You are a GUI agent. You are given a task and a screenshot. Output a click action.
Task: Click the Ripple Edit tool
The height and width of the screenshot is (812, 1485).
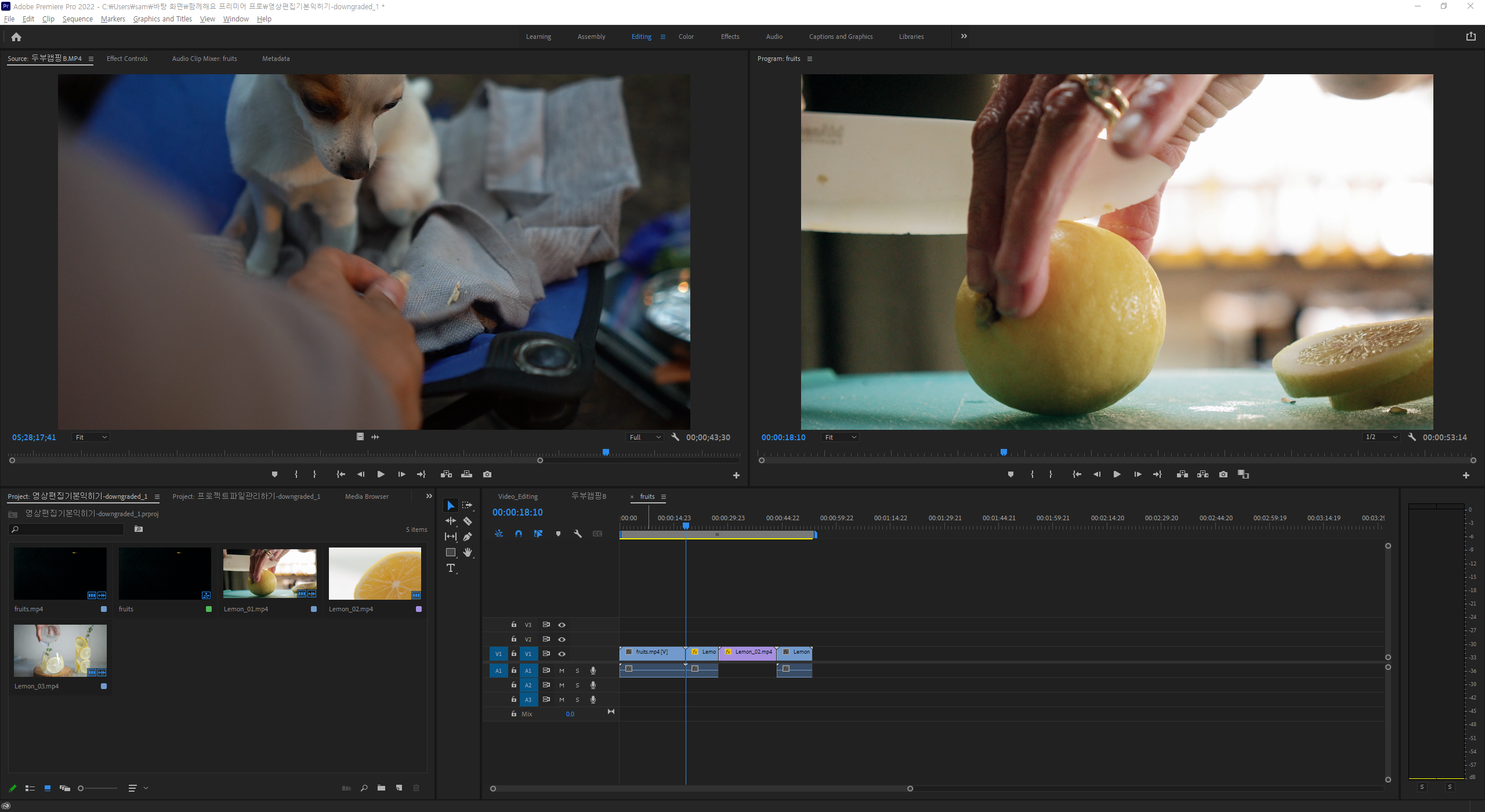[x=451, y=521]
